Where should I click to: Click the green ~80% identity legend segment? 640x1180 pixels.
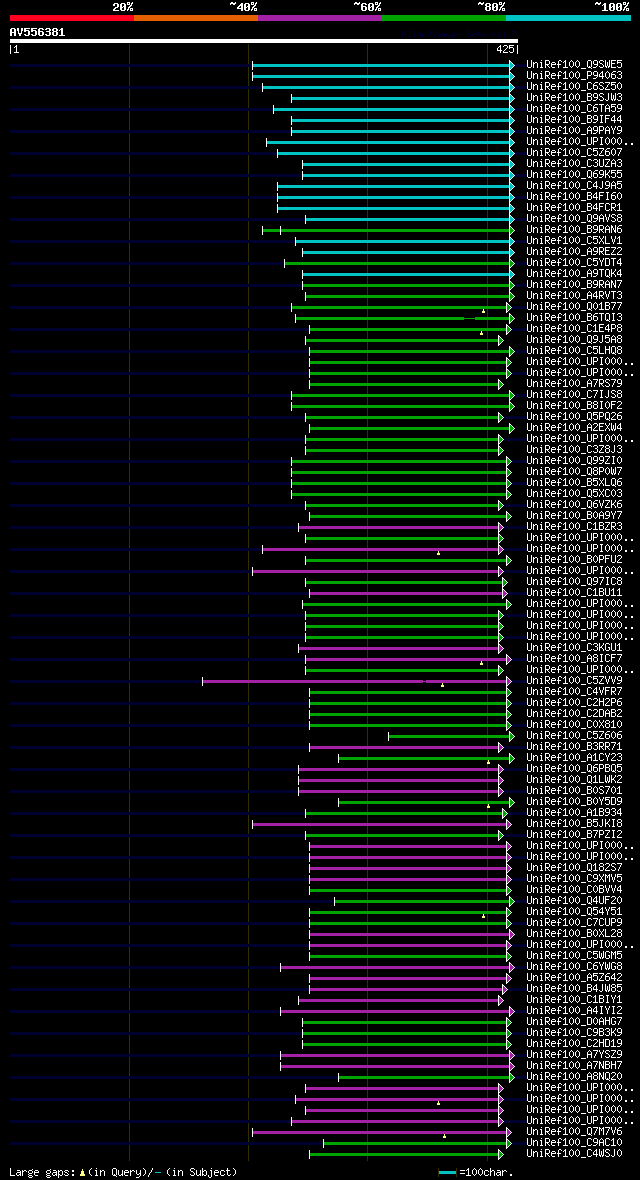[444, 17]
